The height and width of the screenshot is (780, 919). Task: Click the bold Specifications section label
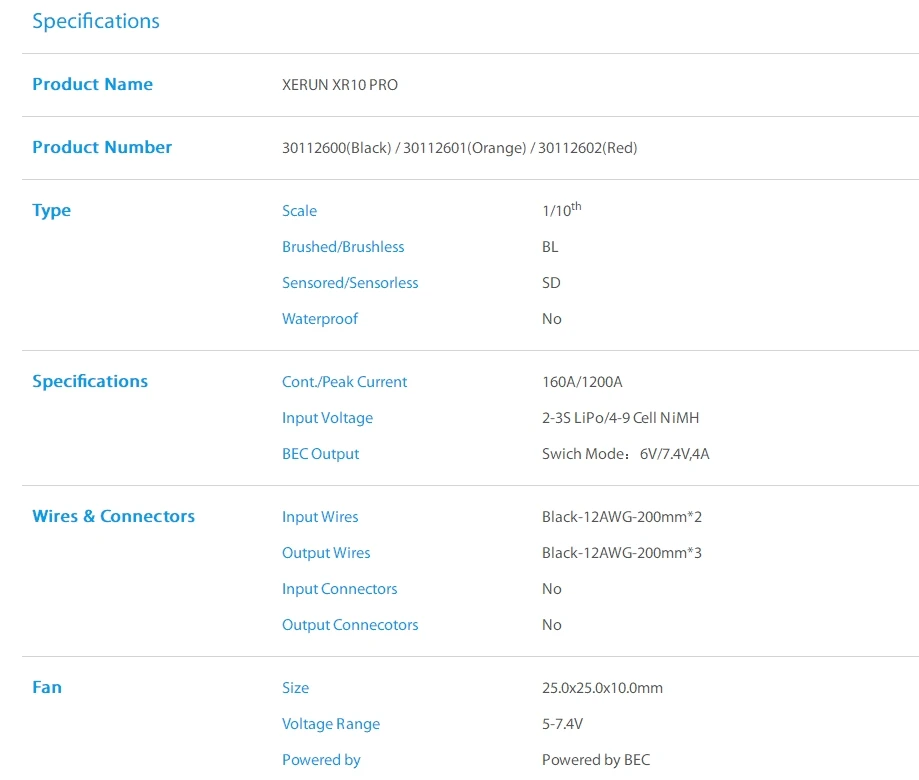tap(90, 382)
